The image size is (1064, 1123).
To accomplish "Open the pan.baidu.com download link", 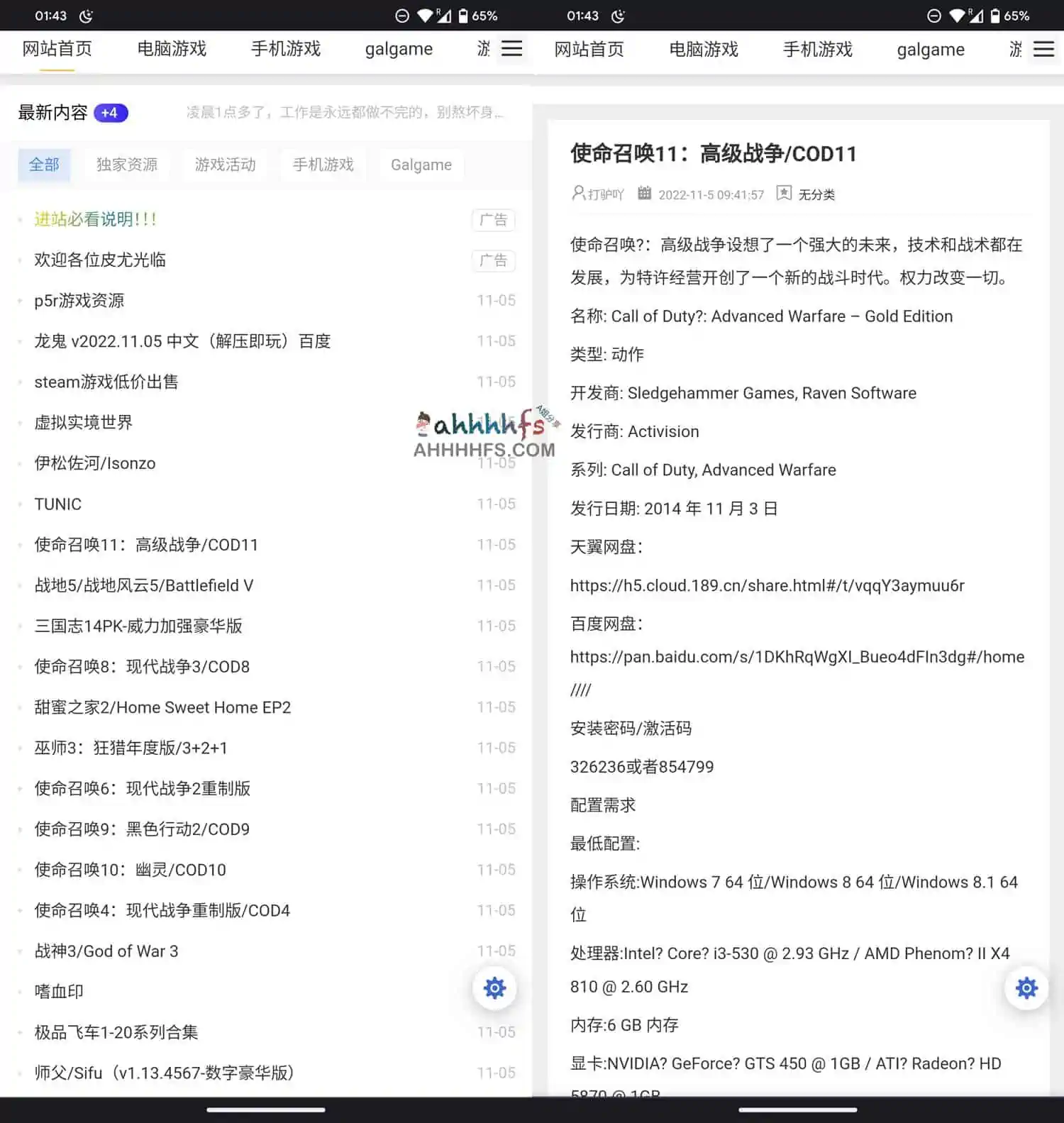I will 797,657.
